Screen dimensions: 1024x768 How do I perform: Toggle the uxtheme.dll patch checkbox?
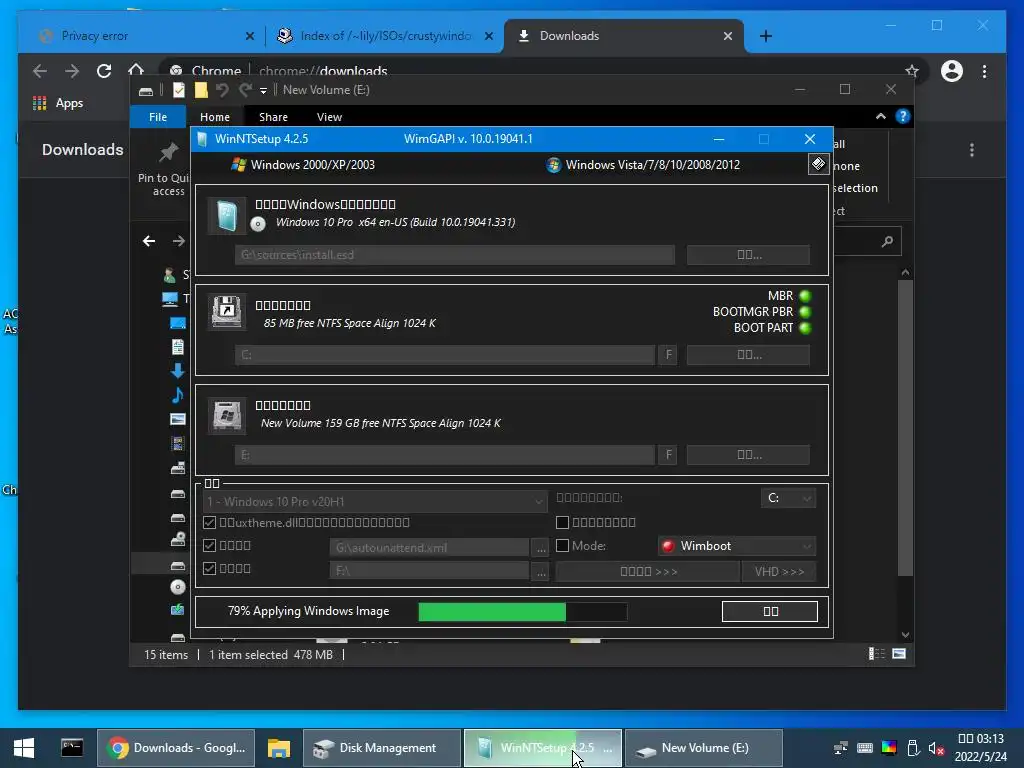coord(210,522)
